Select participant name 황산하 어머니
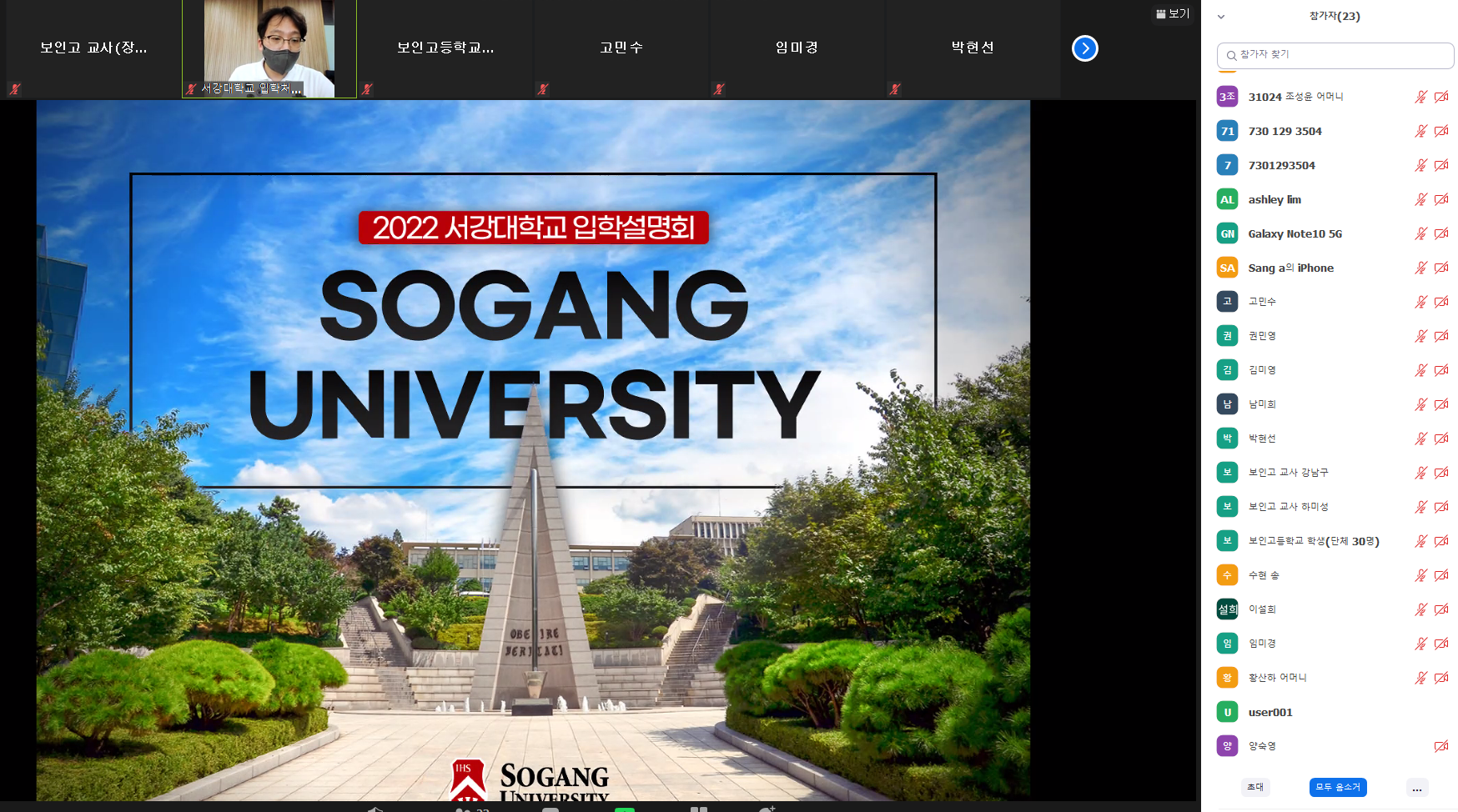 pyautogui.click(x=1277, y=678)
